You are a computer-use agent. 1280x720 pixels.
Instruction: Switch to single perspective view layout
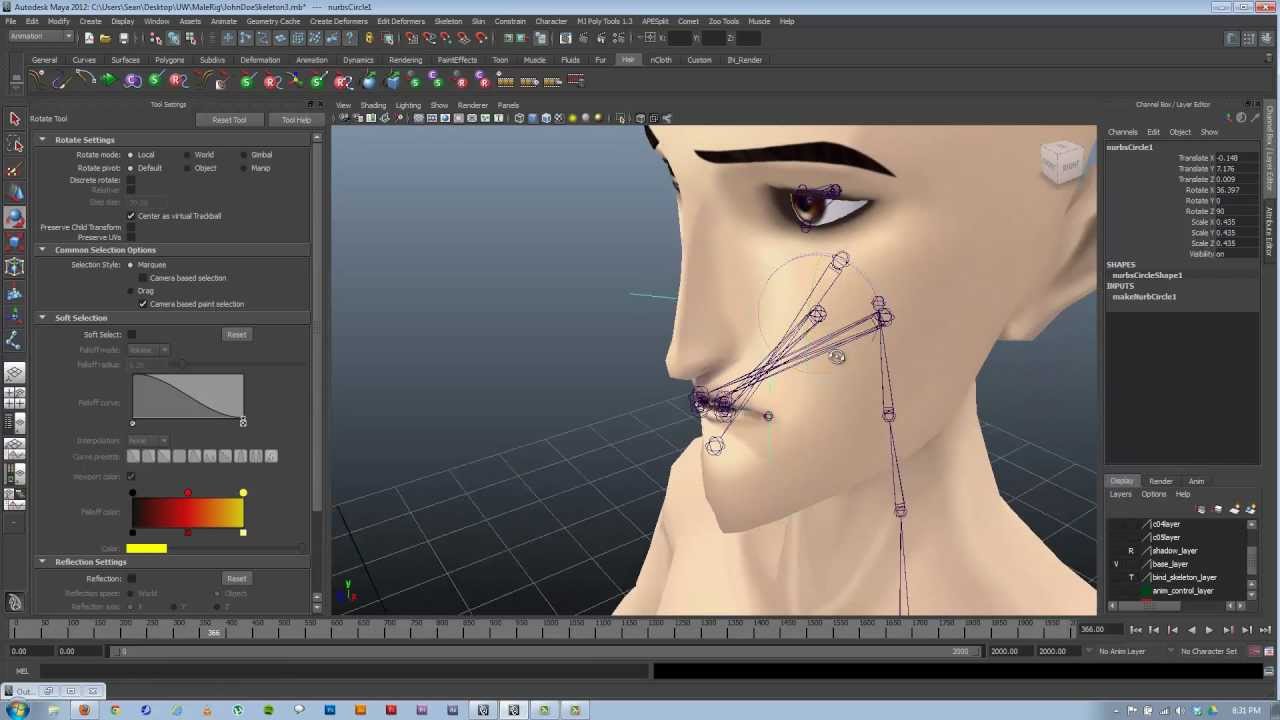coord(14,373)
